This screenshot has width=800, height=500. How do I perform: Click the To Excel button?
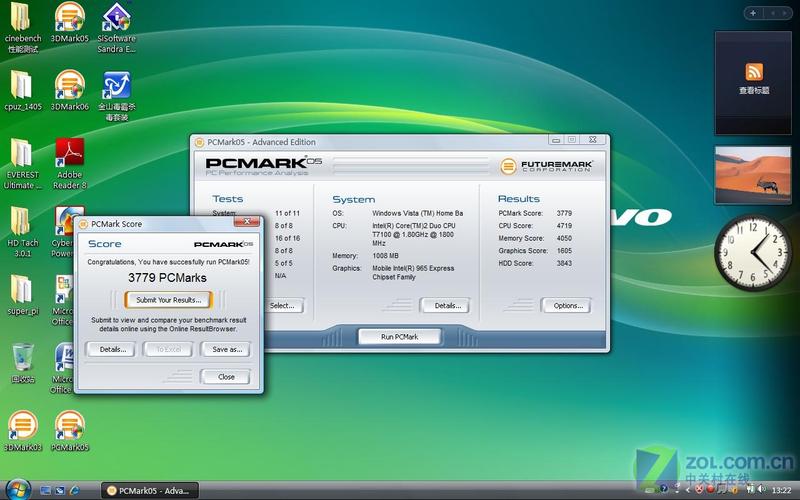tap(168, 349)
